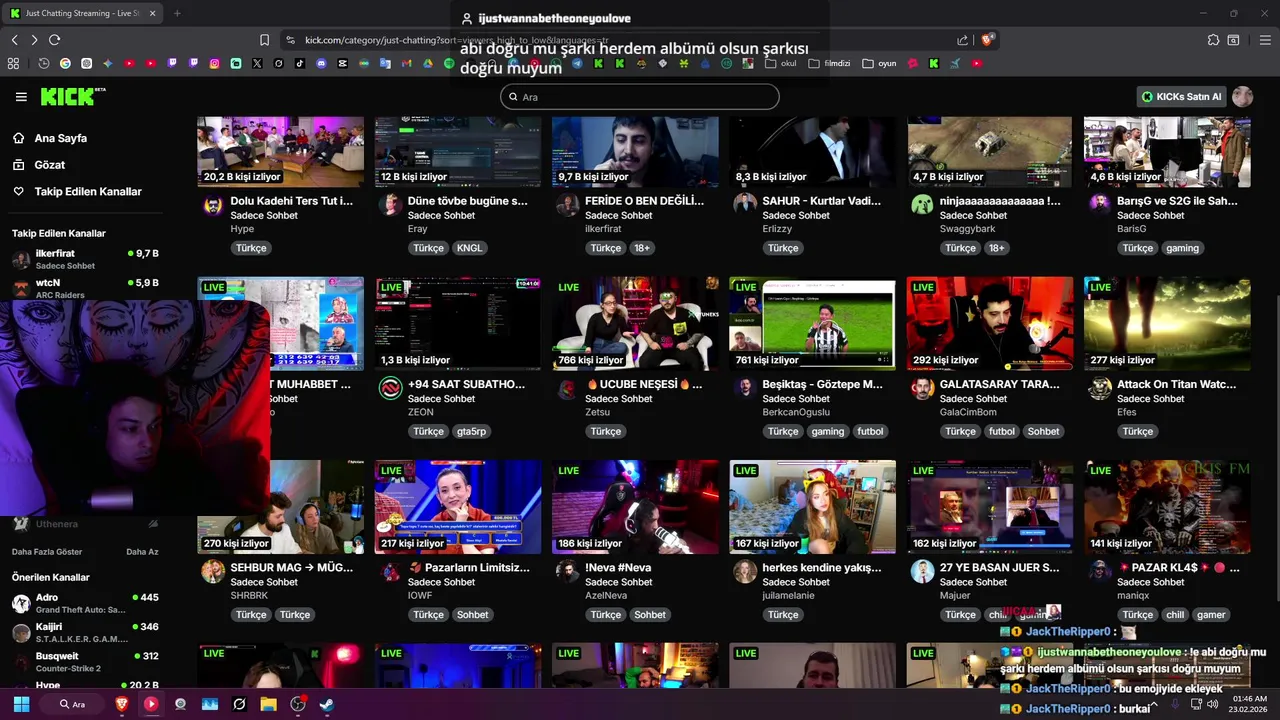Select Sohbet tag under IOWF
Viewport: 1280px width, 720px height.
[473, 615]
